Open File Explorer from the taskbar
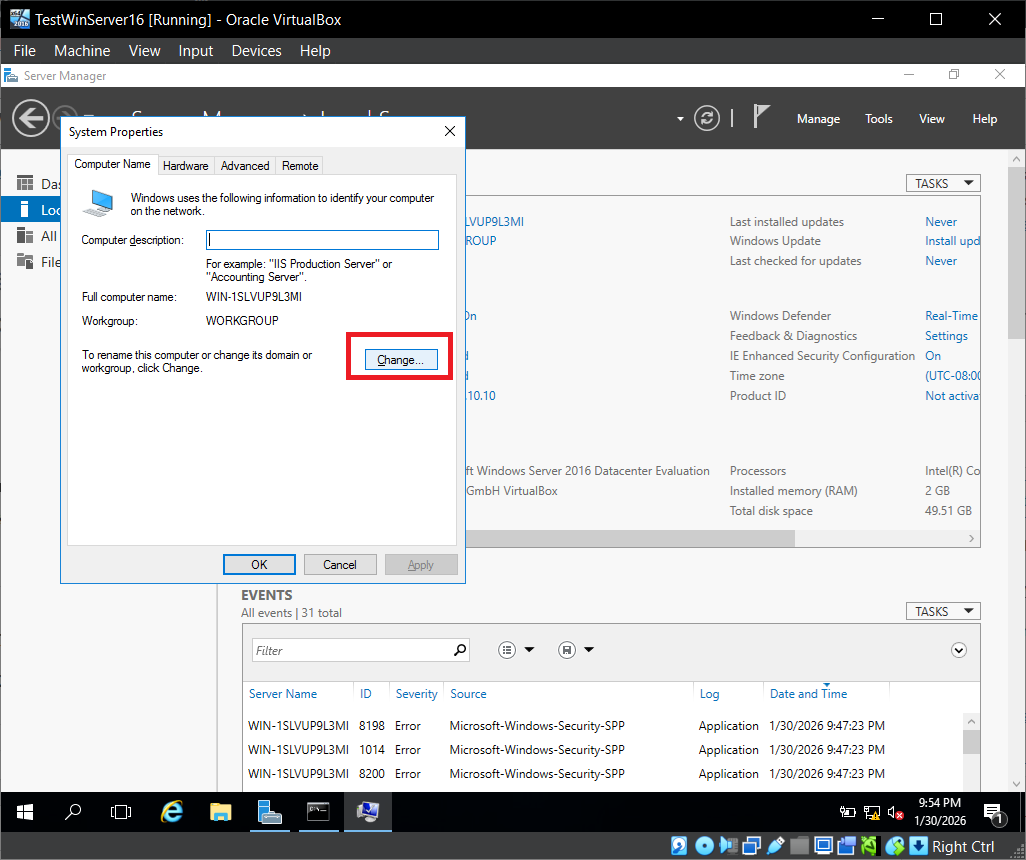 click(x=220, y=812)
